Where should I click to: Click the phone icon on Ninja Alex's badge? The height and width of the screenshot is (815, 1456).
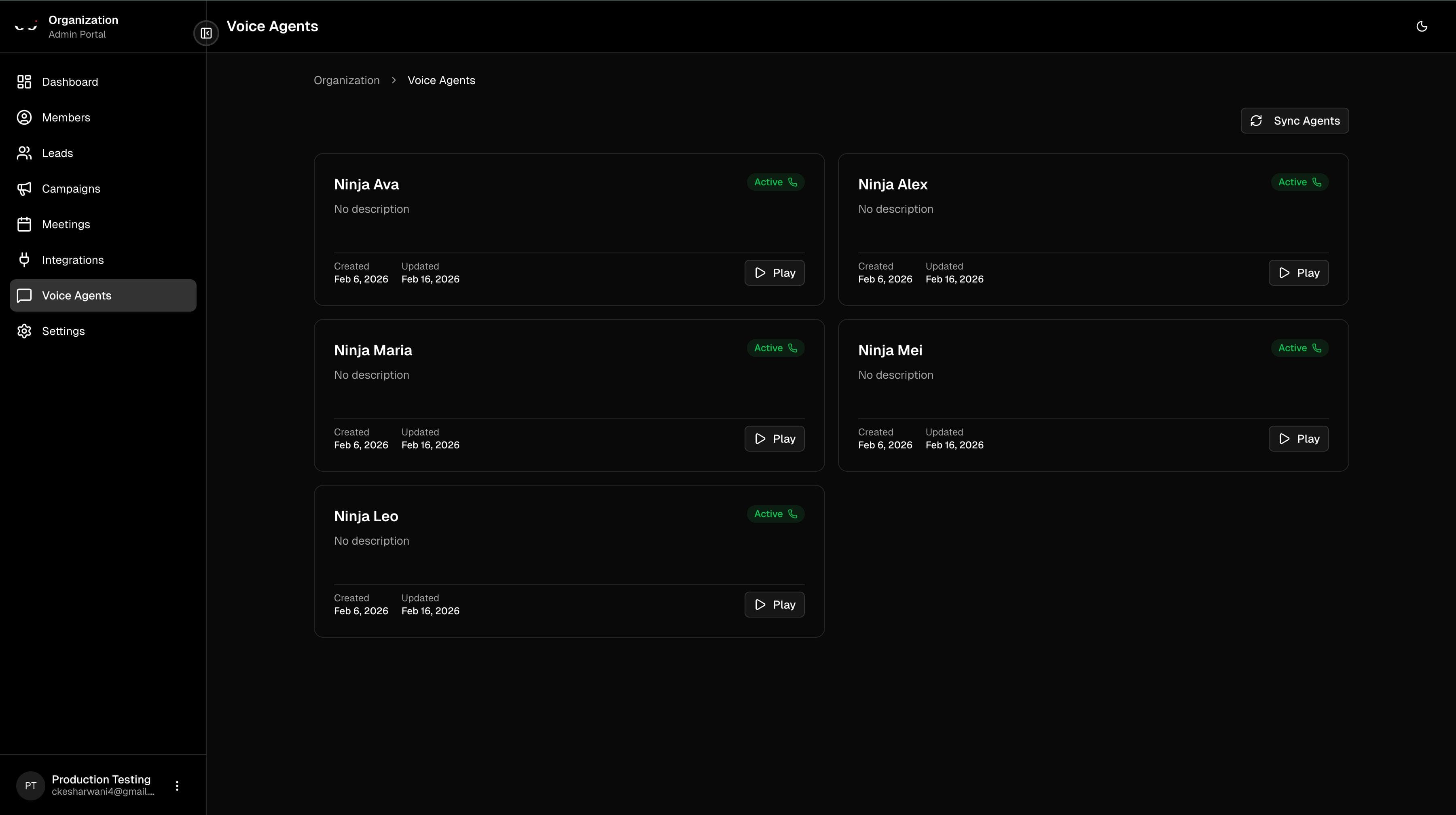point(1318,182)
